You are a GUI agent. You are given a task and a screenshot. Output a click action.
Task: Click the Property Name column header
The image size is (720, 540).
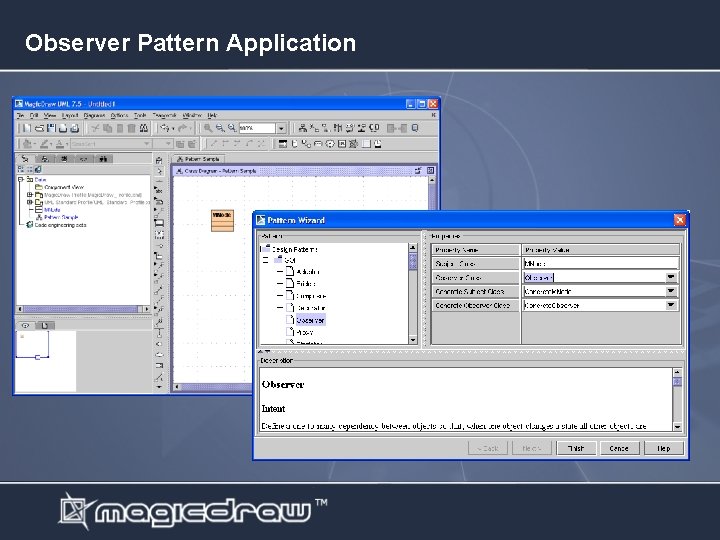coord(475,250)
